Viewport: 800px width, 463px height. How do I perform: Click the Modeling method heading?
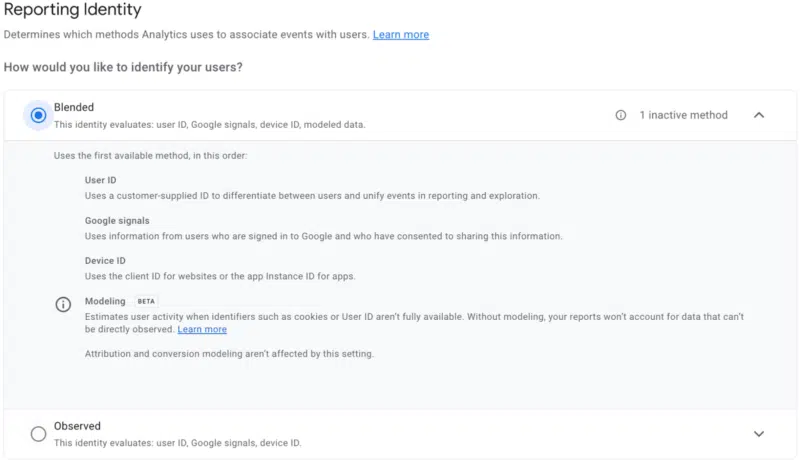coord(105,301)
